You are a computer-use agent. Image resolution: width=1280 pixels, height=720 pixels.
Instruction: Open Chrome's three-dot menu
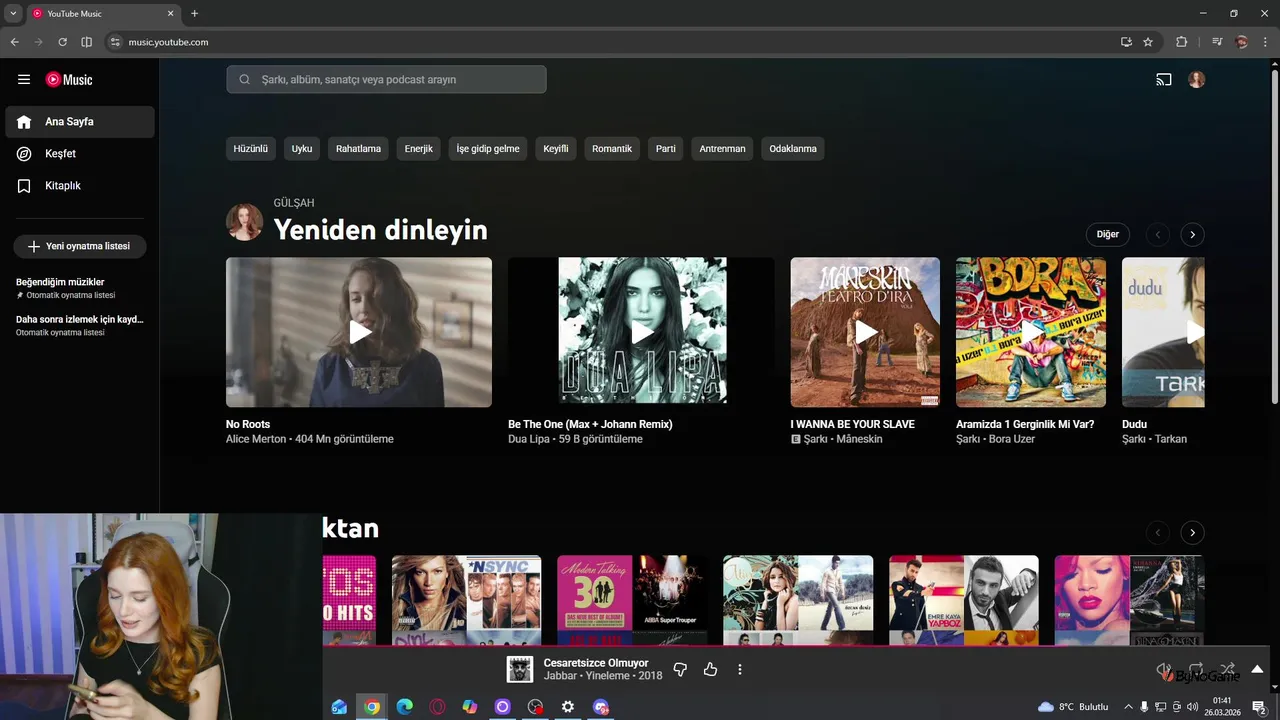point(1266,42)
